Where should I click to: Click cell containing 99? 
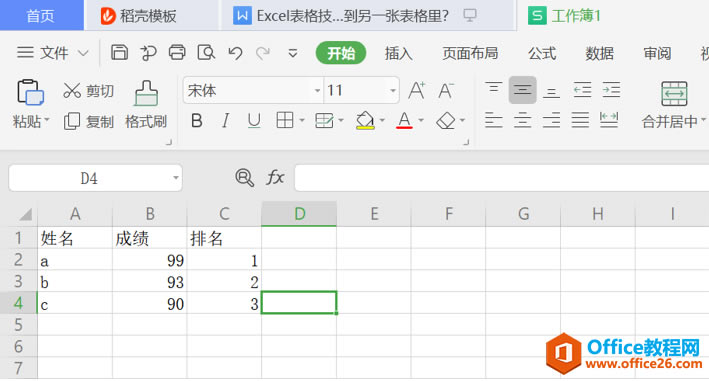150,260
